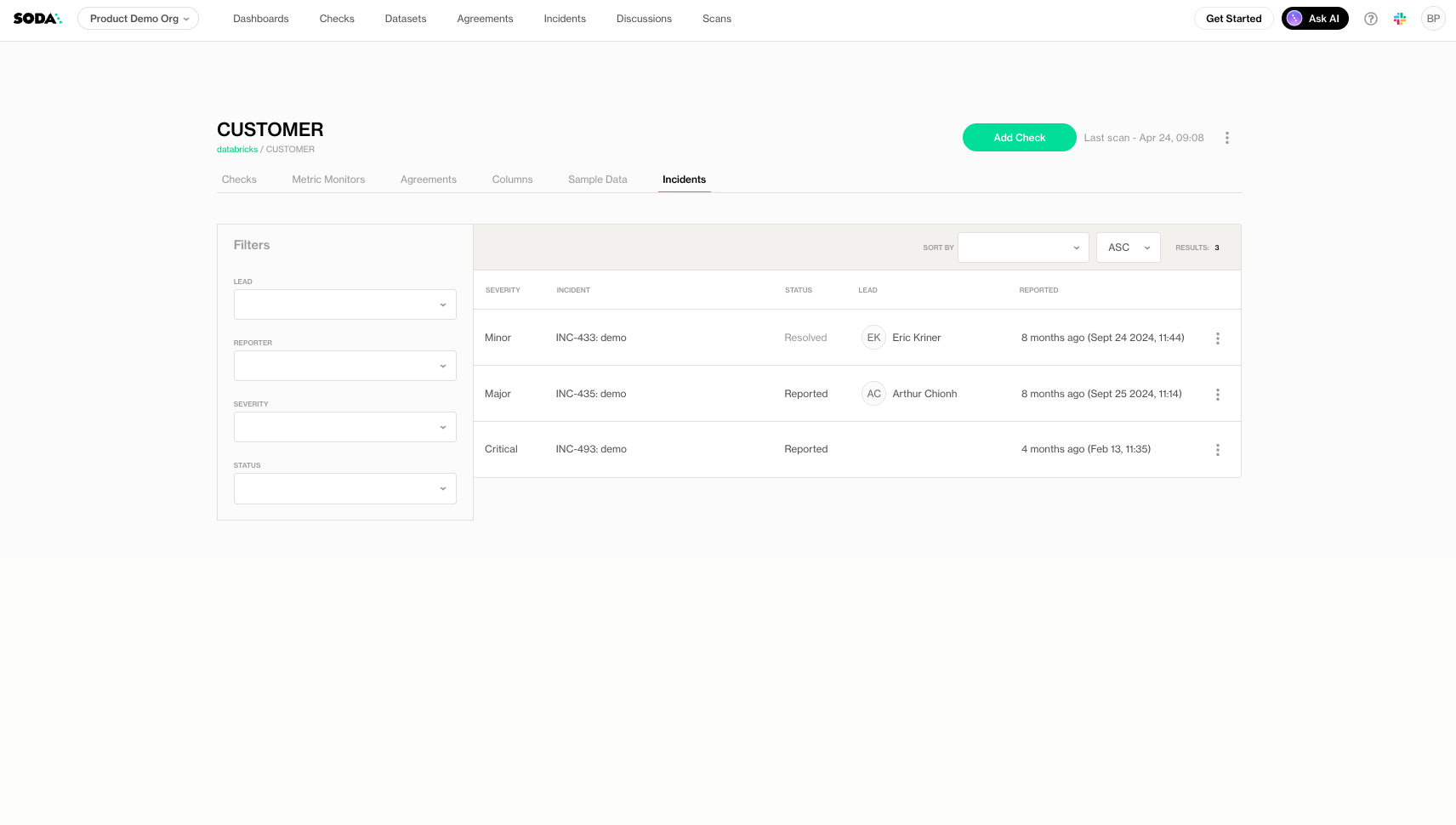1456x825 pixels.
Task: Open the actions menu for INC-433
Action: click(x=1217, y=339)
